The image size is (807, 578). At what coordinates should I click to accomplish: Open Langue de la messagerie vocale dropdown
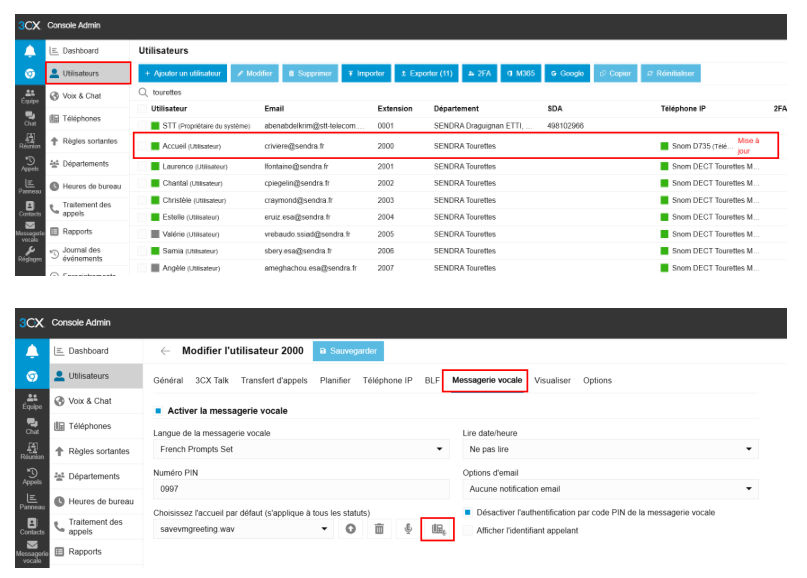(x=301, y=449)
